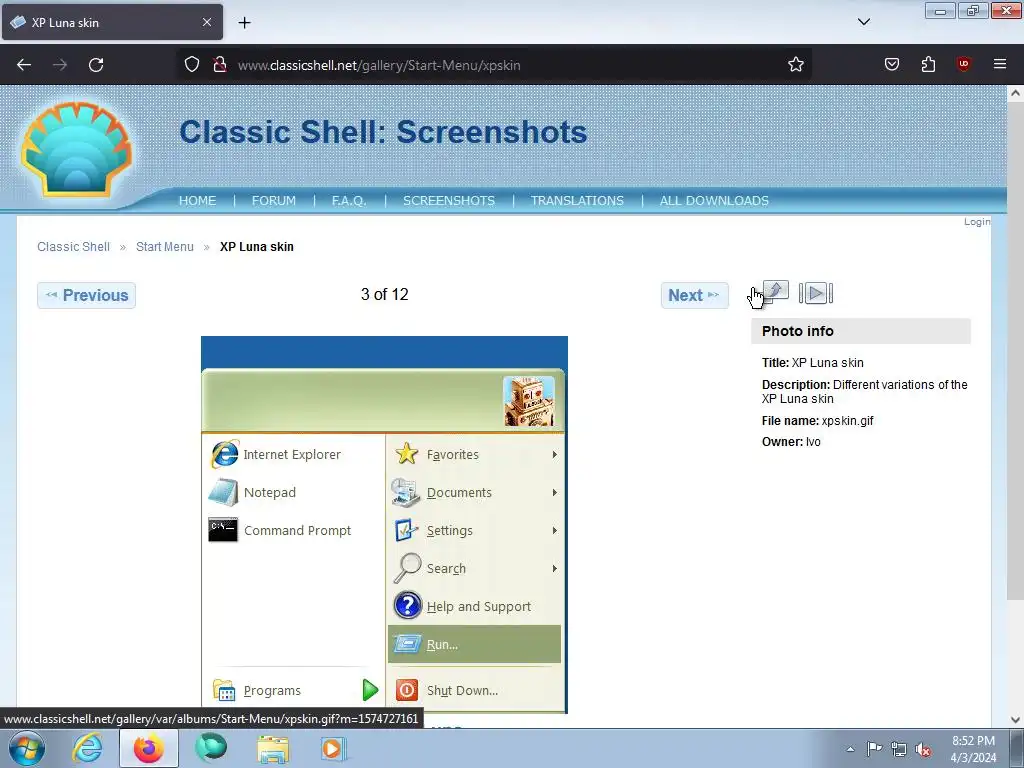Bookmark this page with the star icon
Image resolution: width=1024 pixels, height=768 pixels.
coord(795,65)
